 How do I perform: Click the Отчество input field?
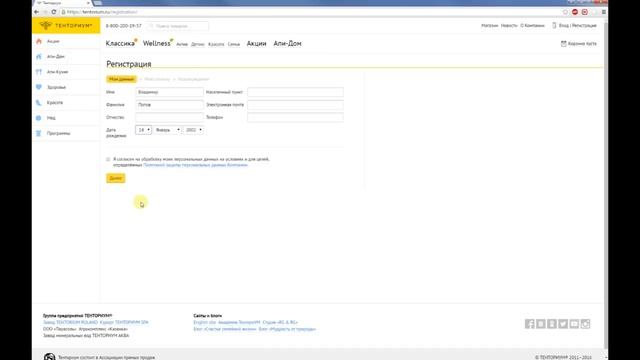click(169, 118)
